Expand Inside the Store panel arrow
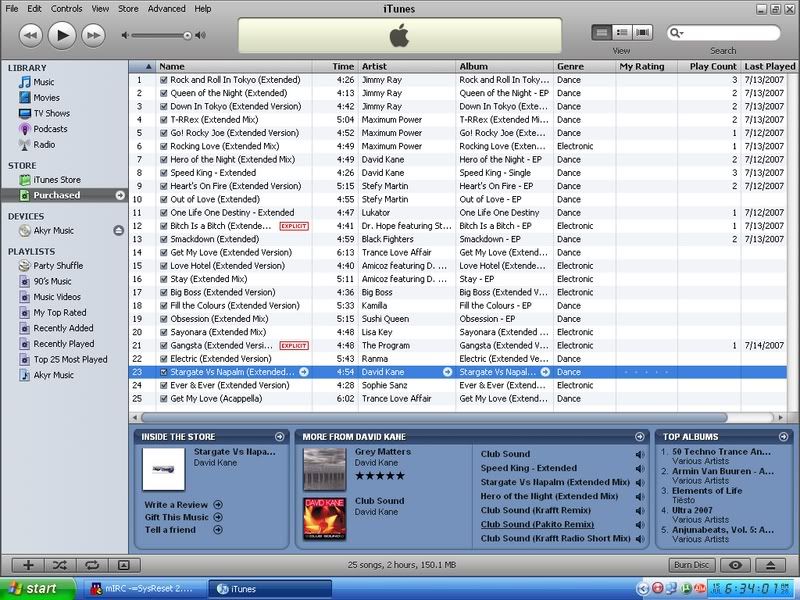Image resolution: width=800 pixels, height=600 pixels. point(280,437)
